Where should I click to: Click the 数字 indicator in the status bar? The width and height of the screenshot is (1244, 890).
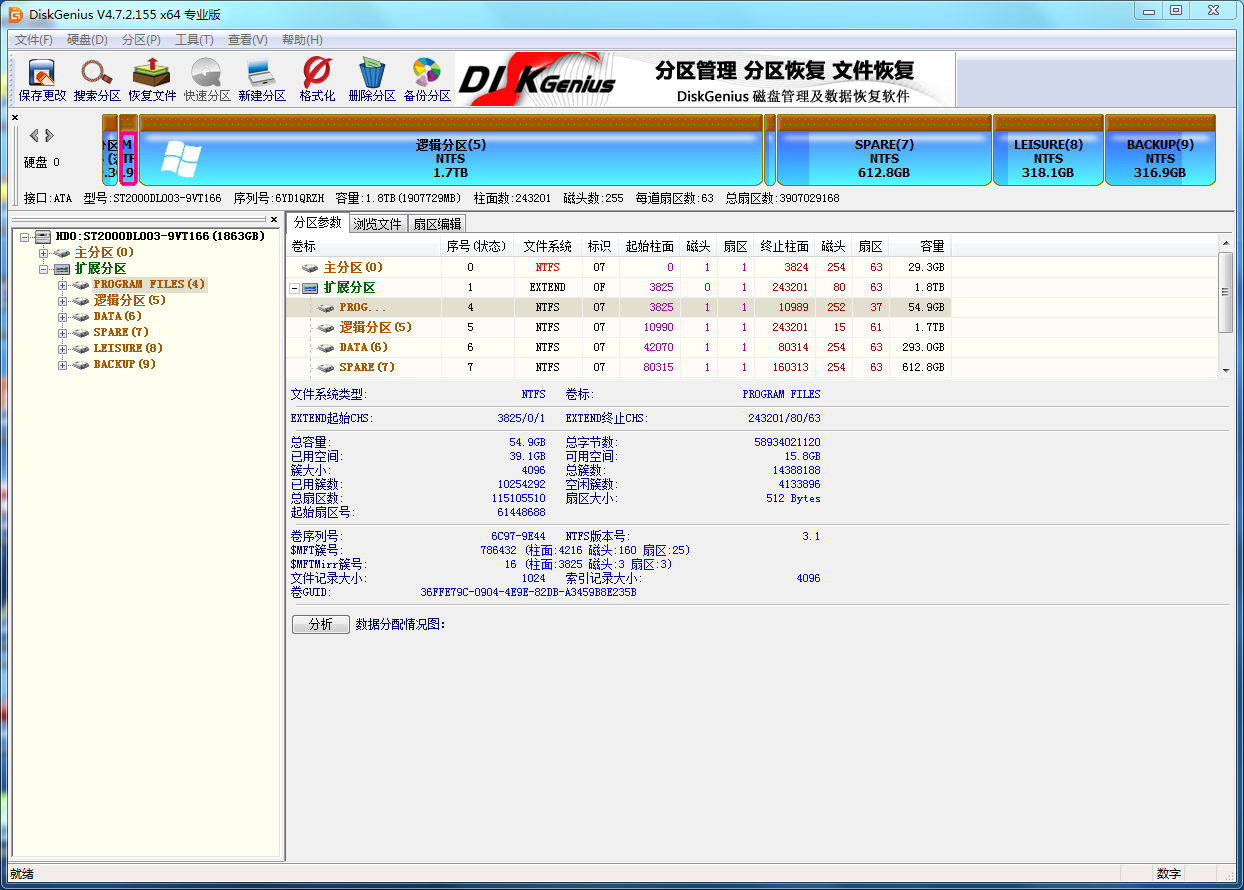pyautogui.click(x=1169, y=874)
